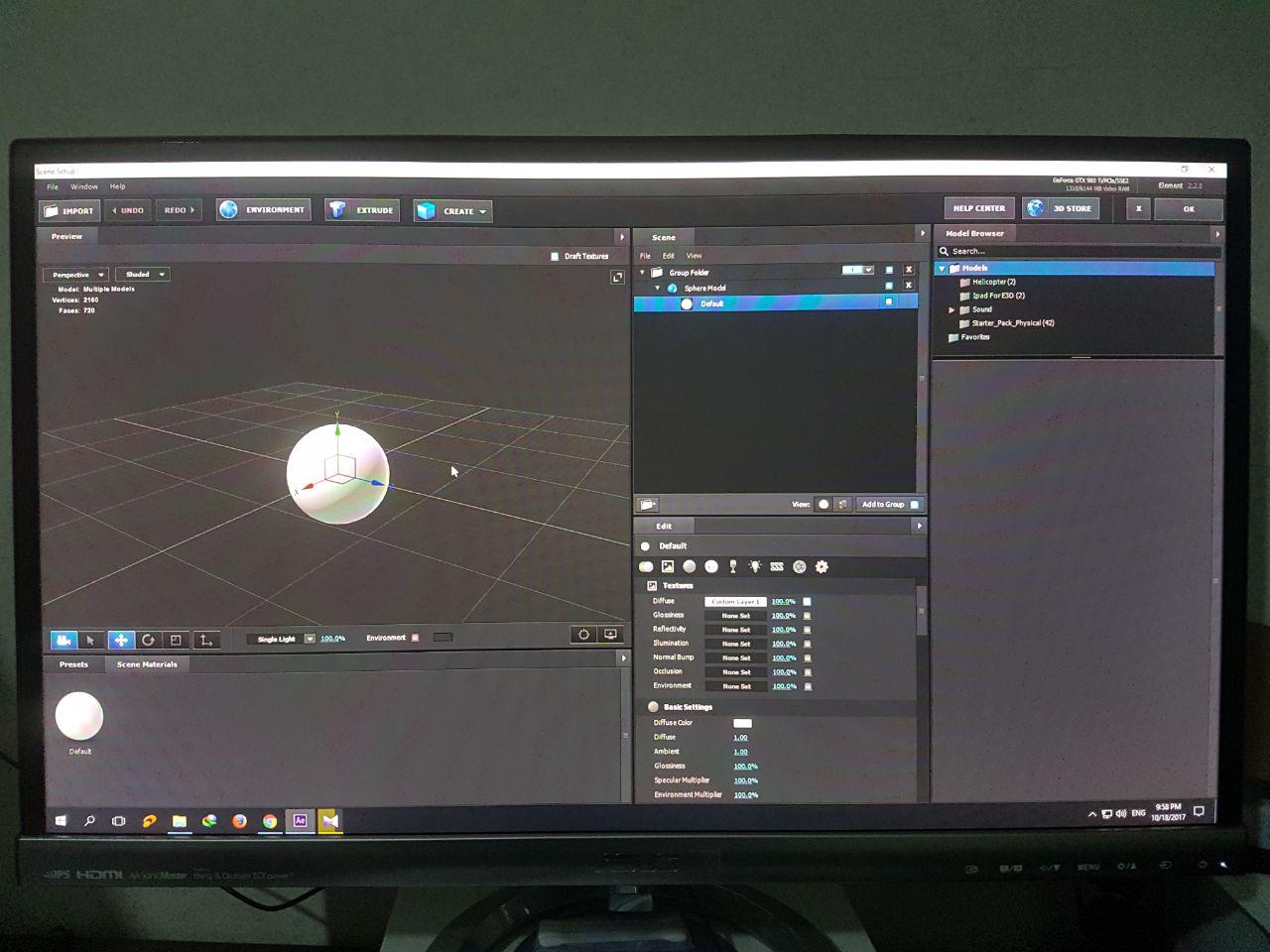
Task: Click the Diffuse Color white swatch
Action: [x=742, y=723]
